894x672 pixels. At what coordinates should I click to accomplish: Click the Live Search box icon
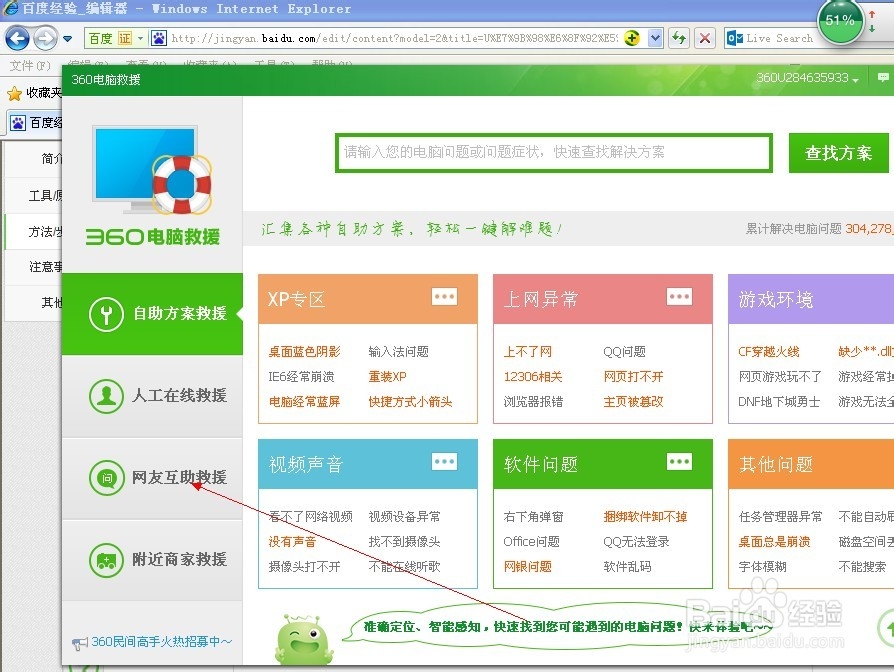[735, 38]
